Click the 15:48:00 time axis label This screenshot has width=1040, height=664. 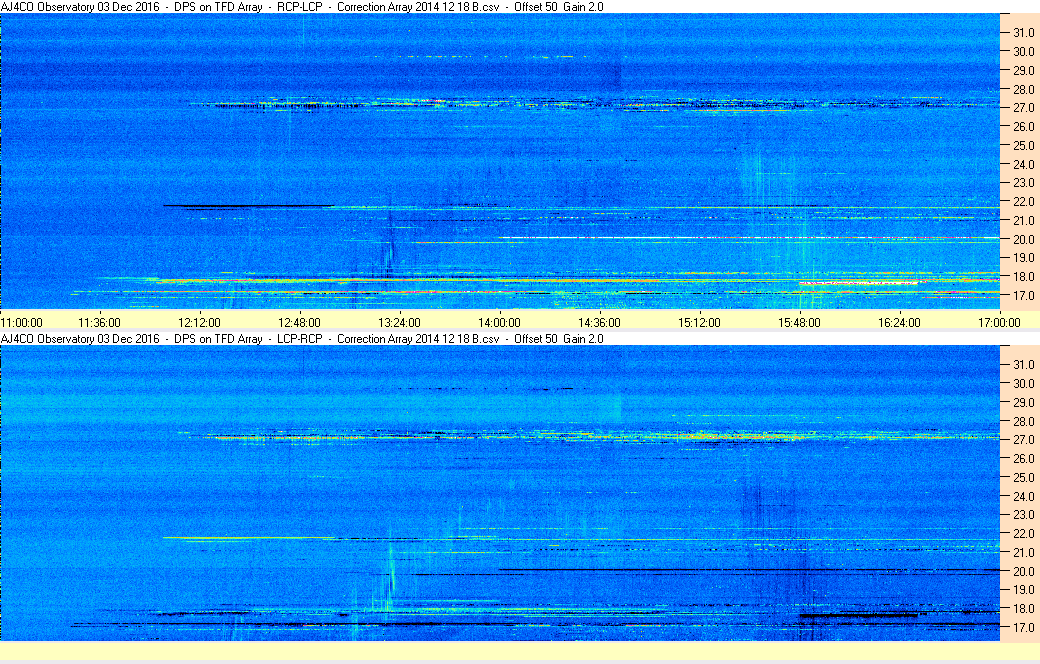pyautogui.click(x=799, y=322)
